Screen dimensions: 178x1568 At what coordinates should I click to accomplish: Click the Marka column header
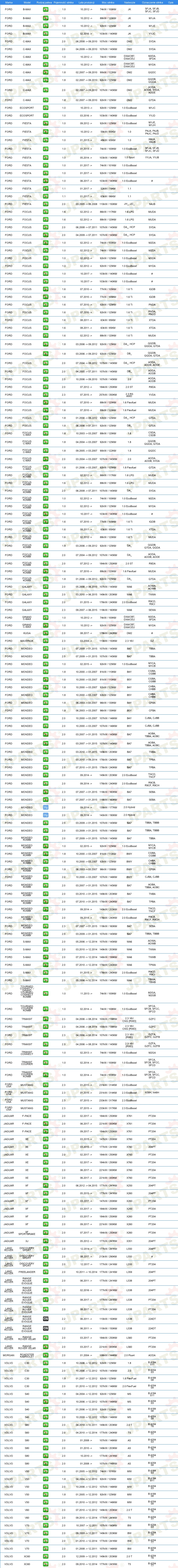[8, 3]
